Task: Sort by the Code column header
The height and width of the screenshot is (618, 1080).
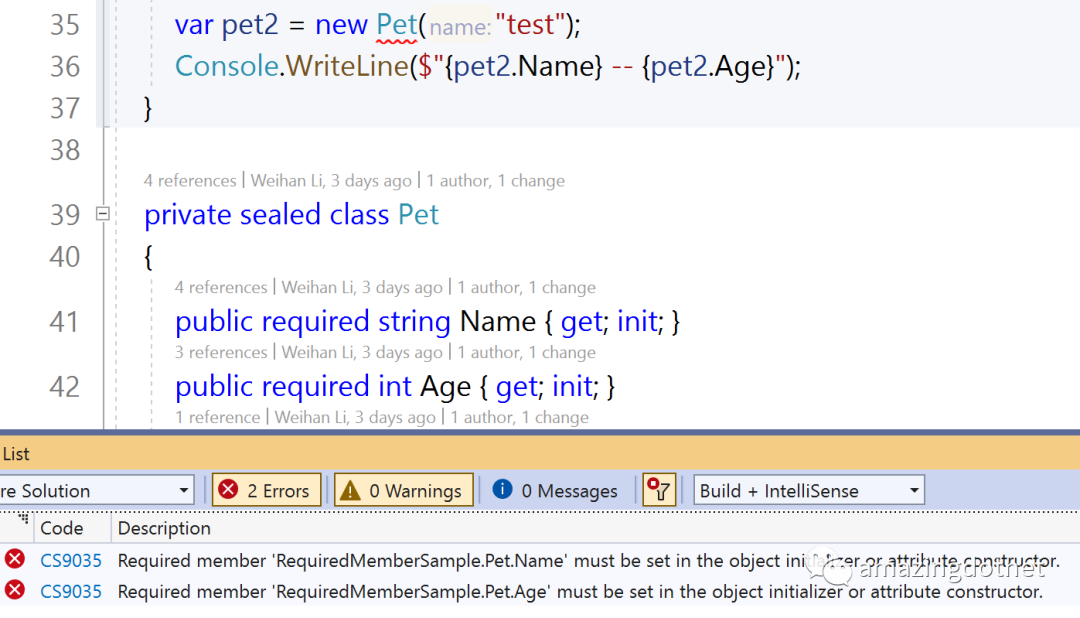Action: coord(61,528)
